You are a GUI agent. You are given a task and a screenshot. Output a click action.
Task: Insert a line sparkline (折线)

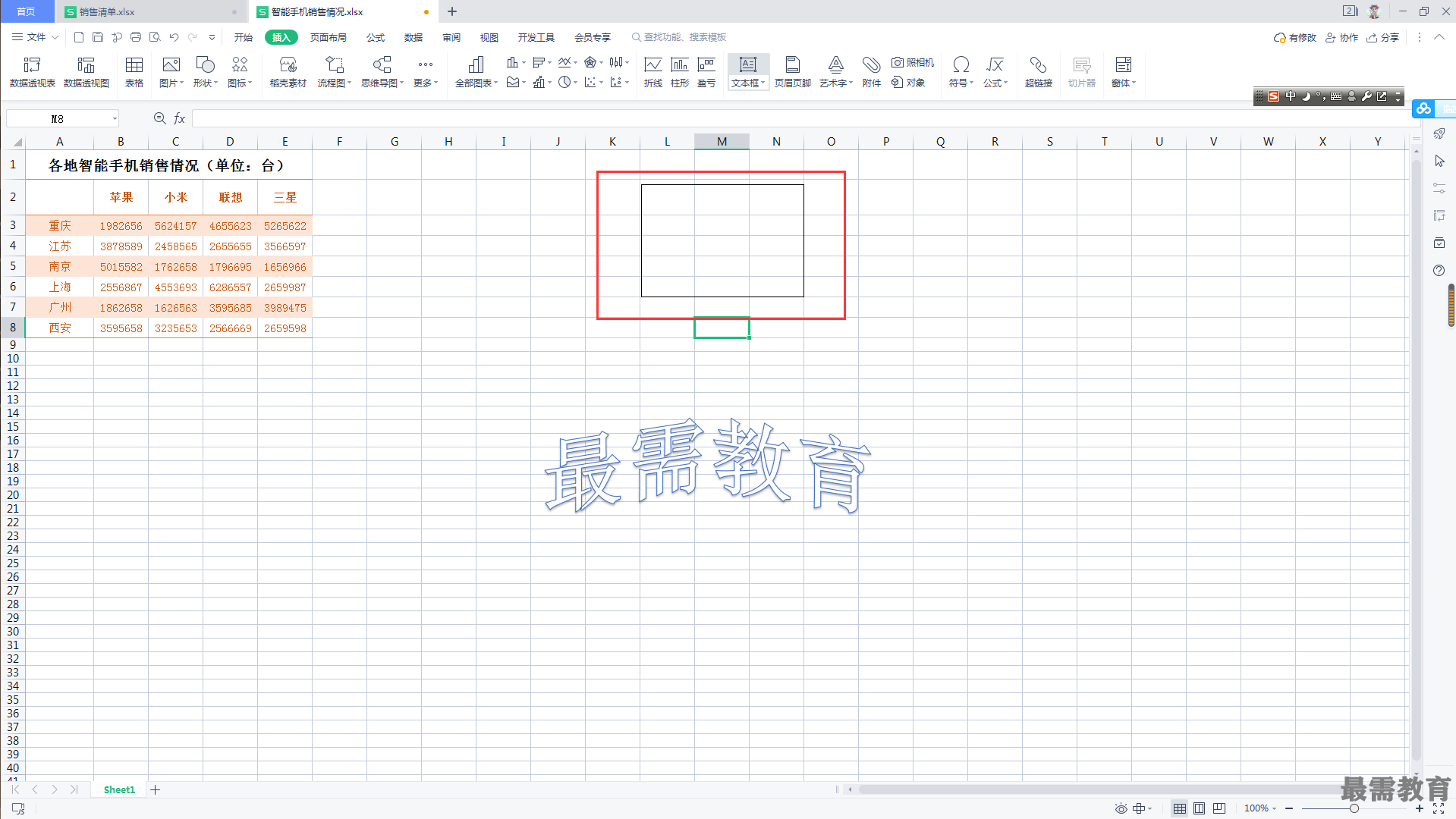[653, 72]
